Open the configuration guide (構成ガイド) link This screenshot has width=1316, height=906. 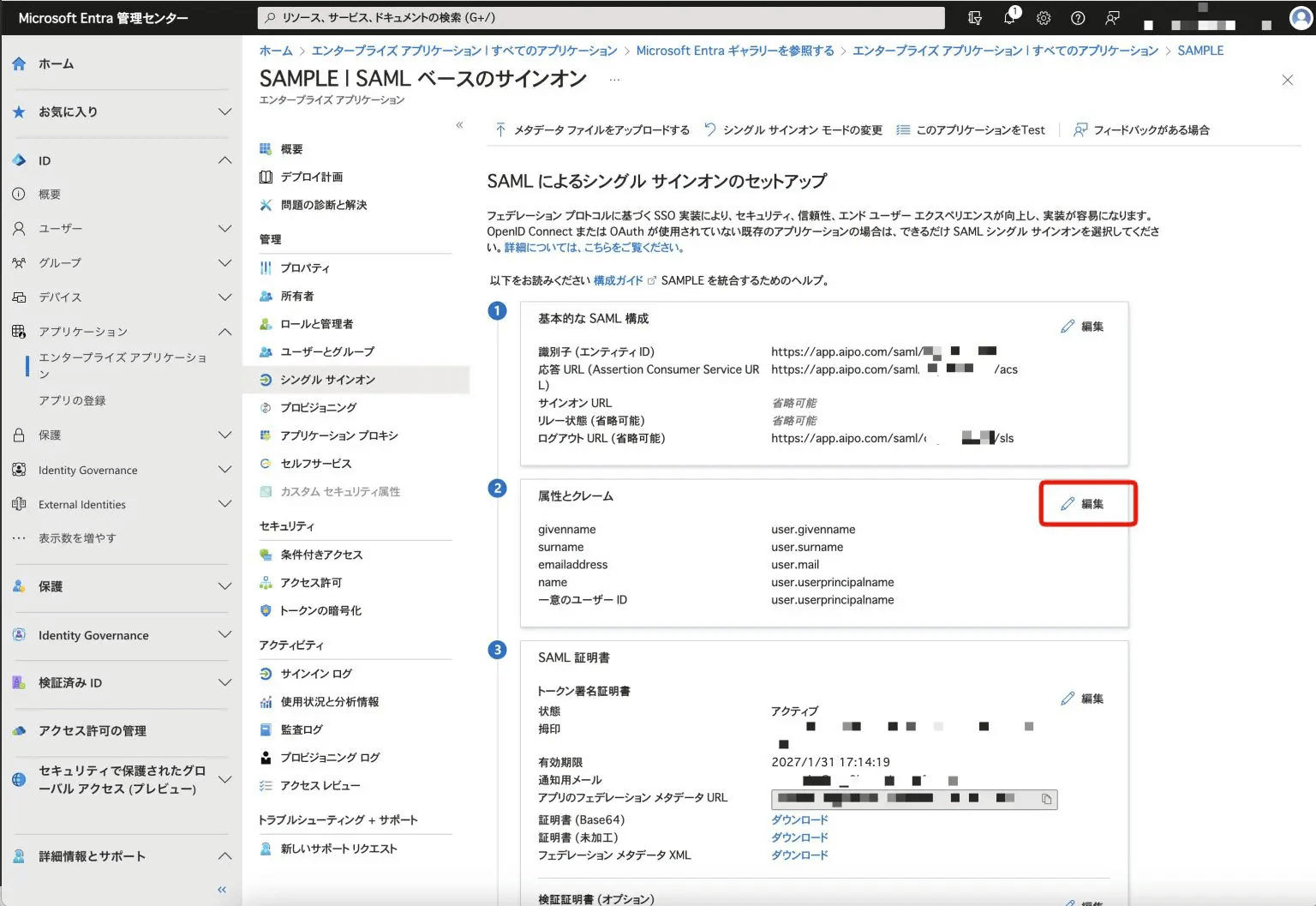point(618,280)
